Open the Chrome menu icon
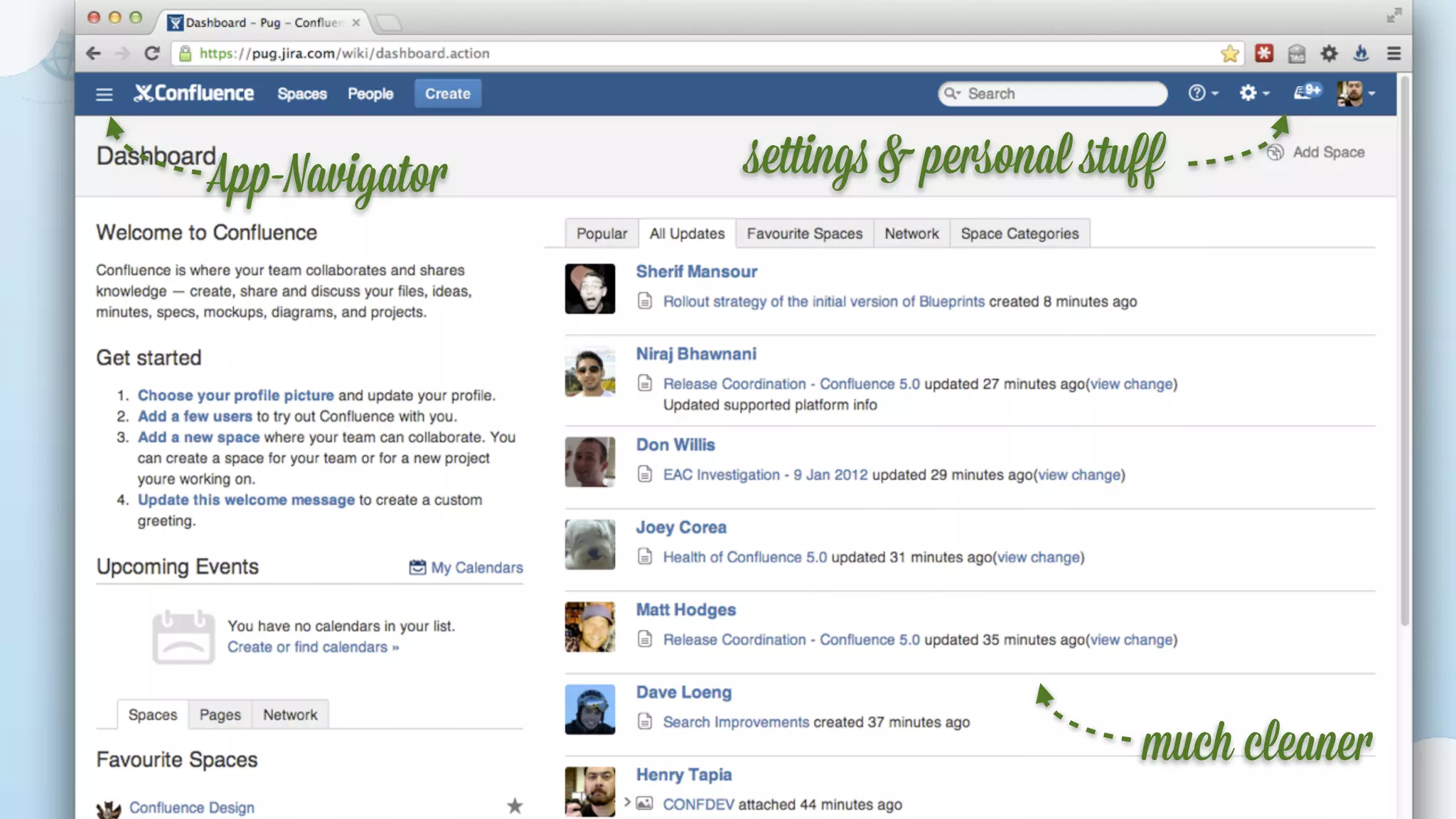This screenshot has height=819, width=1456. 1394,53
